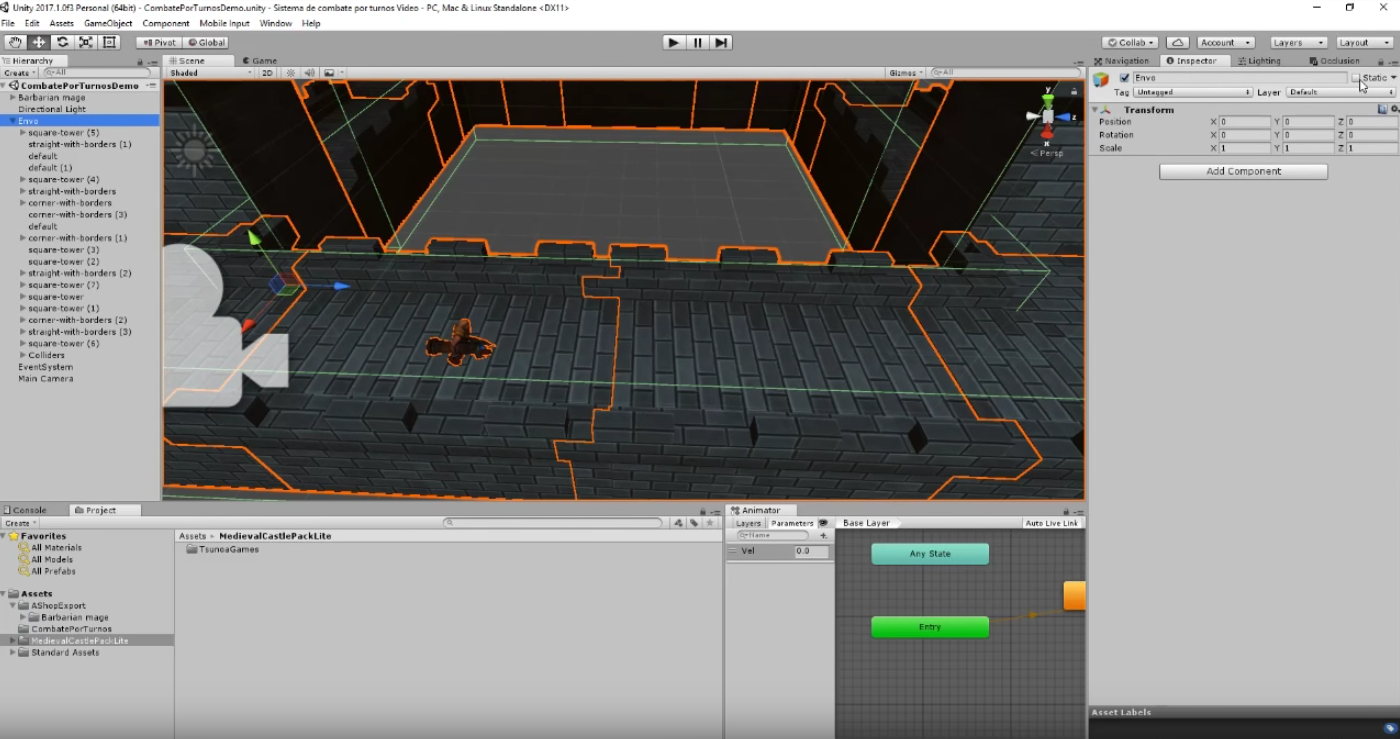
Task: Select the Hand tool in the toolbar
Action: [15, 42]
